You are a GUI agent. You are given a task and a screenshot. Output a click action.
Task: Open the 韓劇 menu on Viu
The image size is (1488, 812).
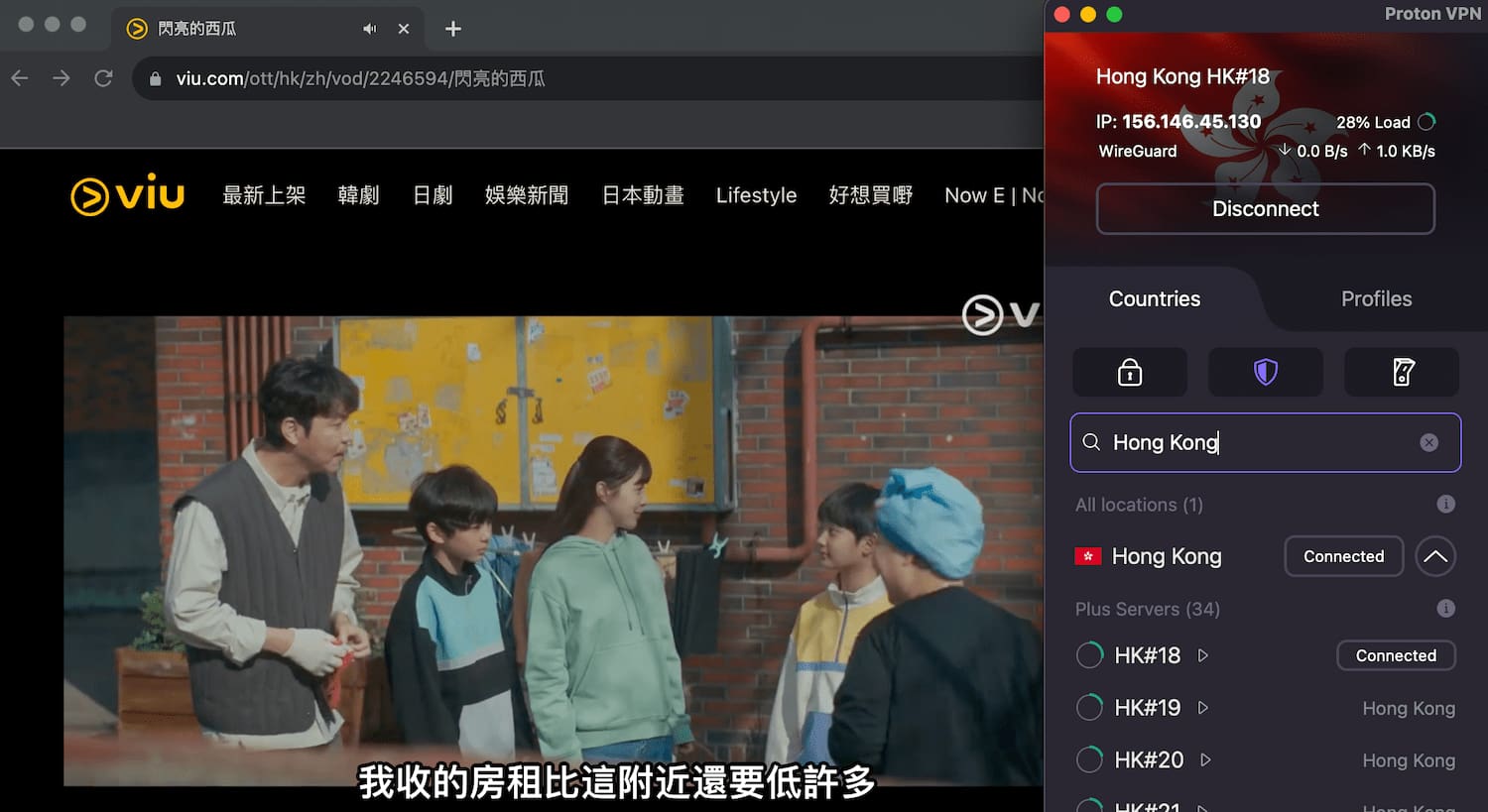pos(358,195)
